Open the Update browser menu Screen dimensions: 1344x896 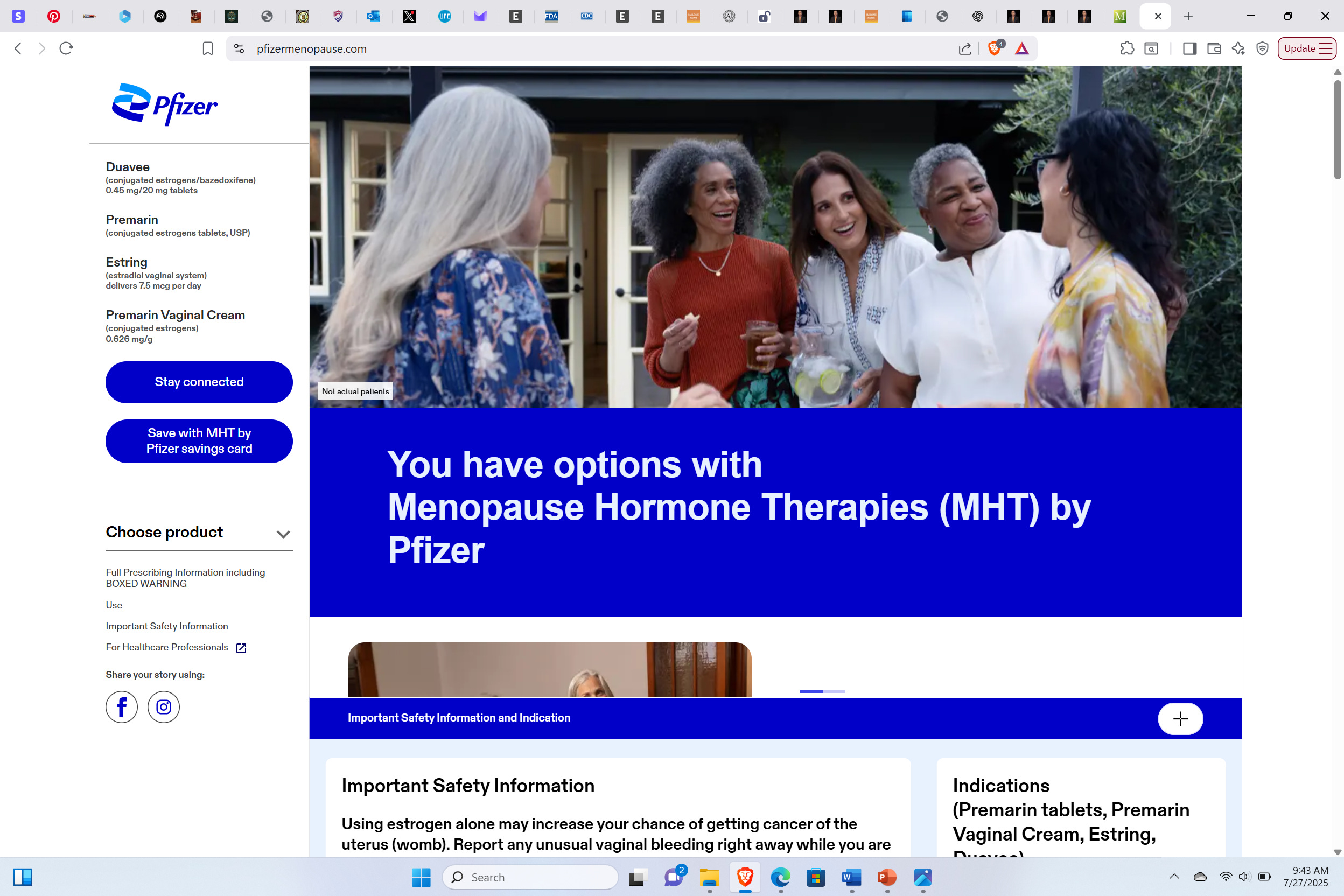[1307, 48]
